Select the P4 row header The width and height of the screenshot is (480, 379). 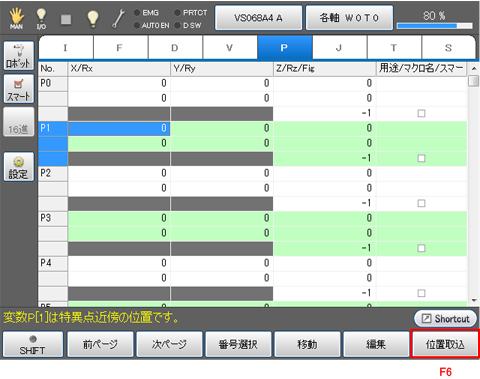(53, 263)
